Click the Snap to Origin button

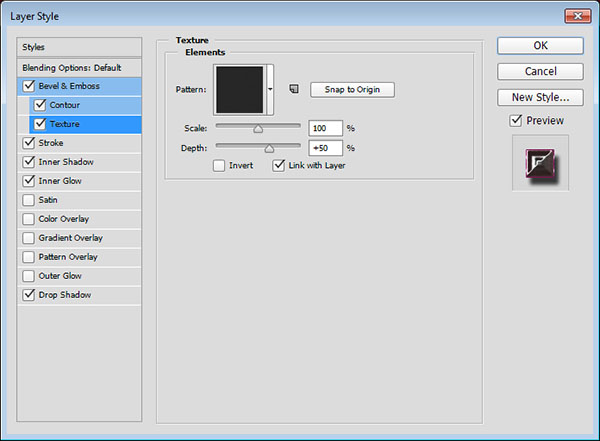coord(352,89)
